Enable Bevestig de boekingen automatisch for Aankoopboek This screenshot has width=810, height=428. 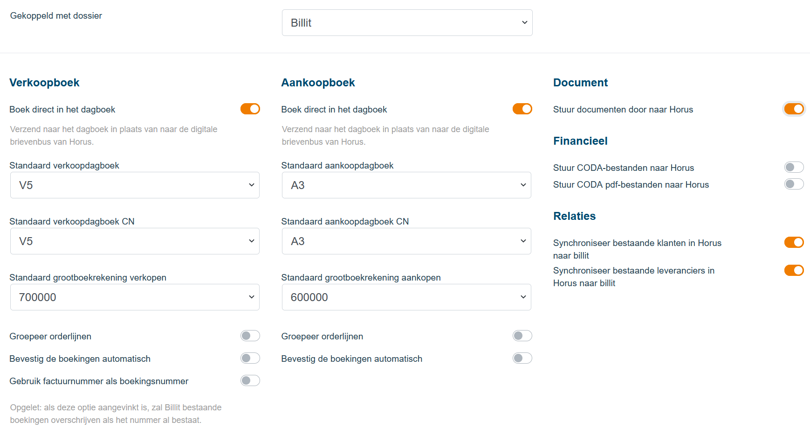click(522, 358)
